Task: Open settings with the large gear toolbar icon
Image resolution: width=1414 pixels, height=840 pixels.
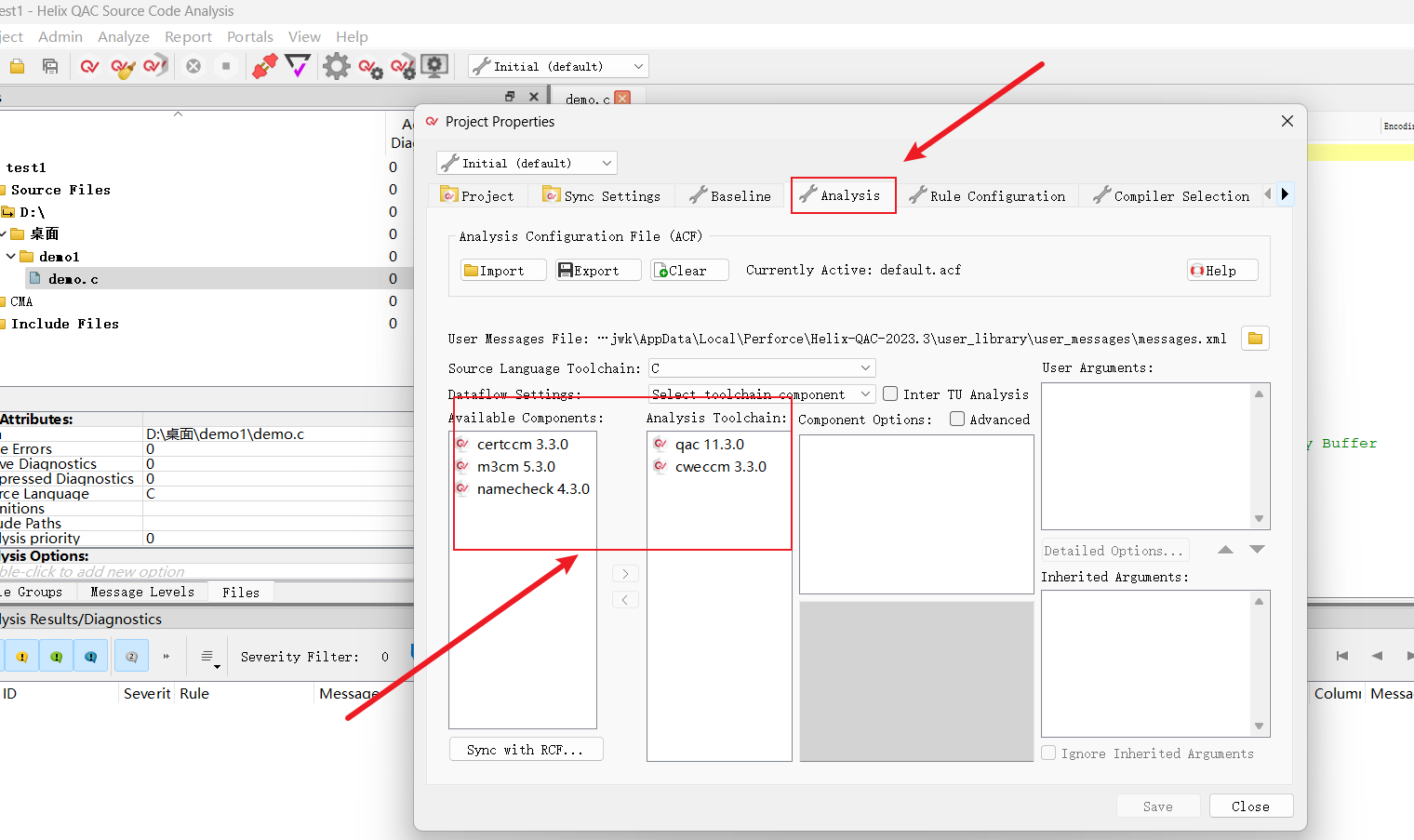Action: (337, 66)
